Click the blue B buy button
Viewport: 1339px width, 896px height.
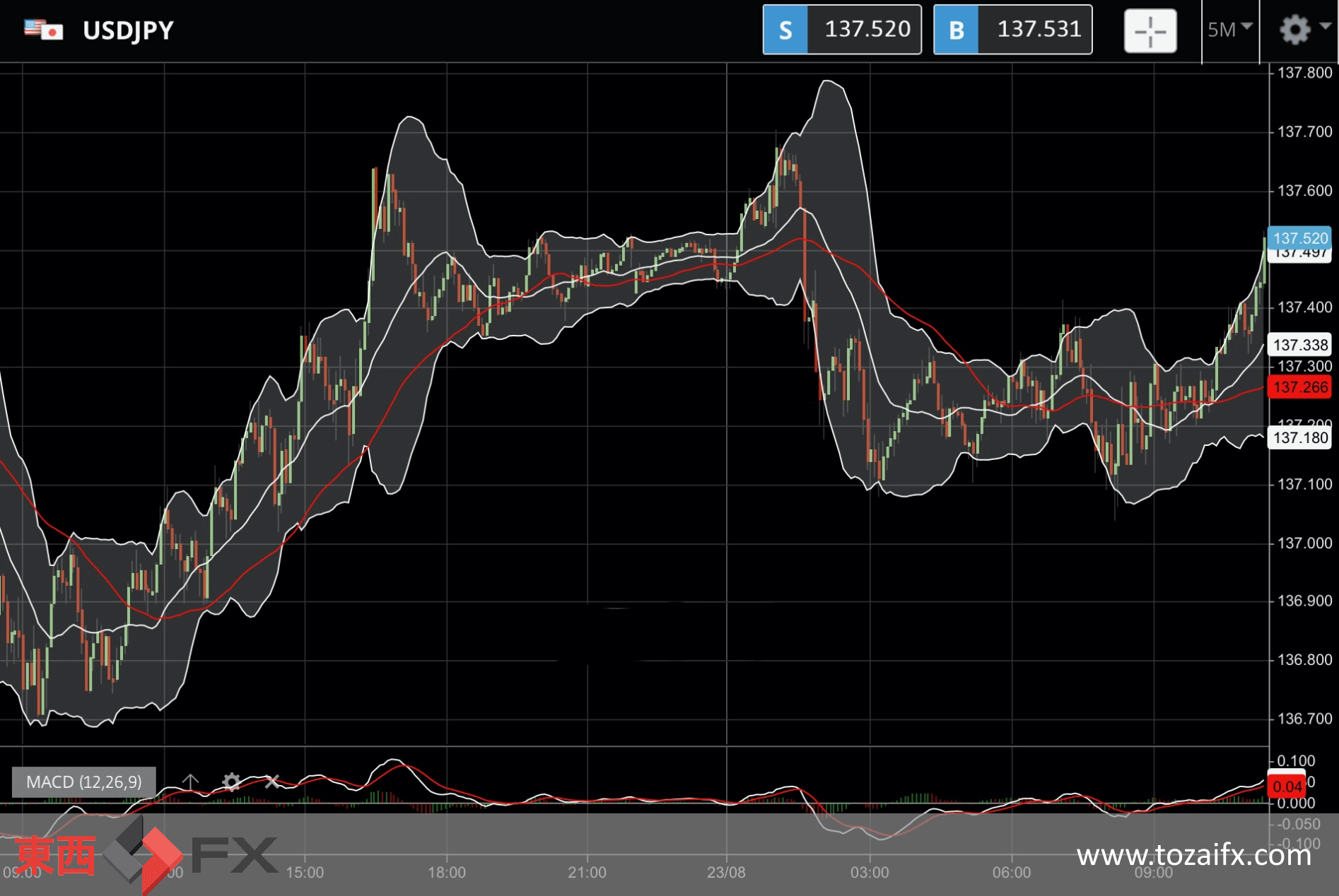[956, 30]
